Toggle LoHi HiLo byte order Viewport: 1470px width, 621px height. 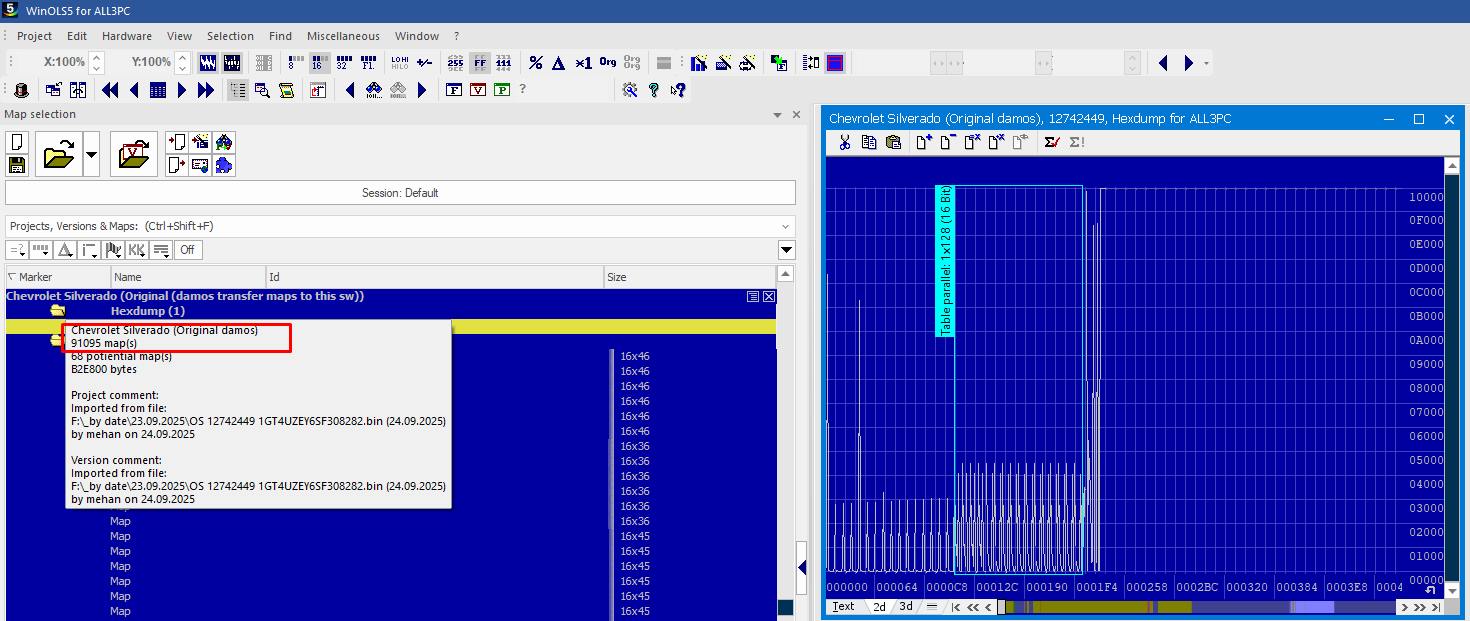click(400, 63)
